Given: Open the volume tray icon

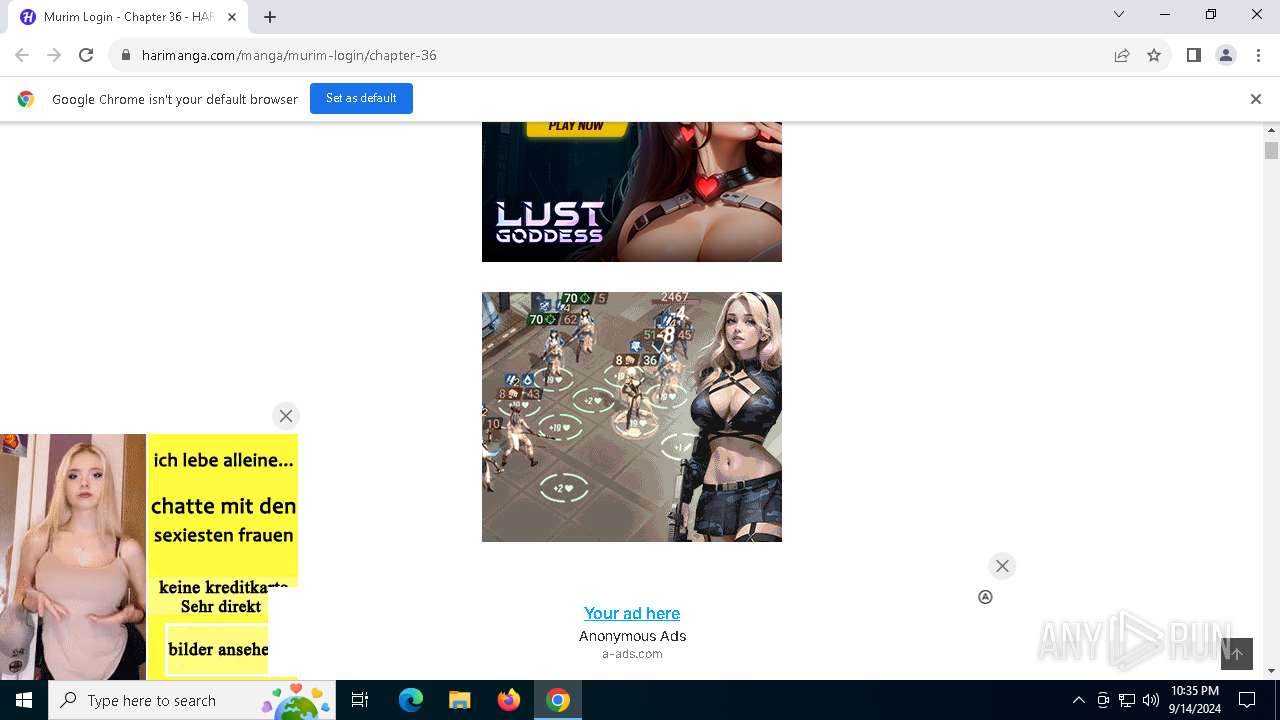Looking at the screenshot, I should click(1151, 700).
